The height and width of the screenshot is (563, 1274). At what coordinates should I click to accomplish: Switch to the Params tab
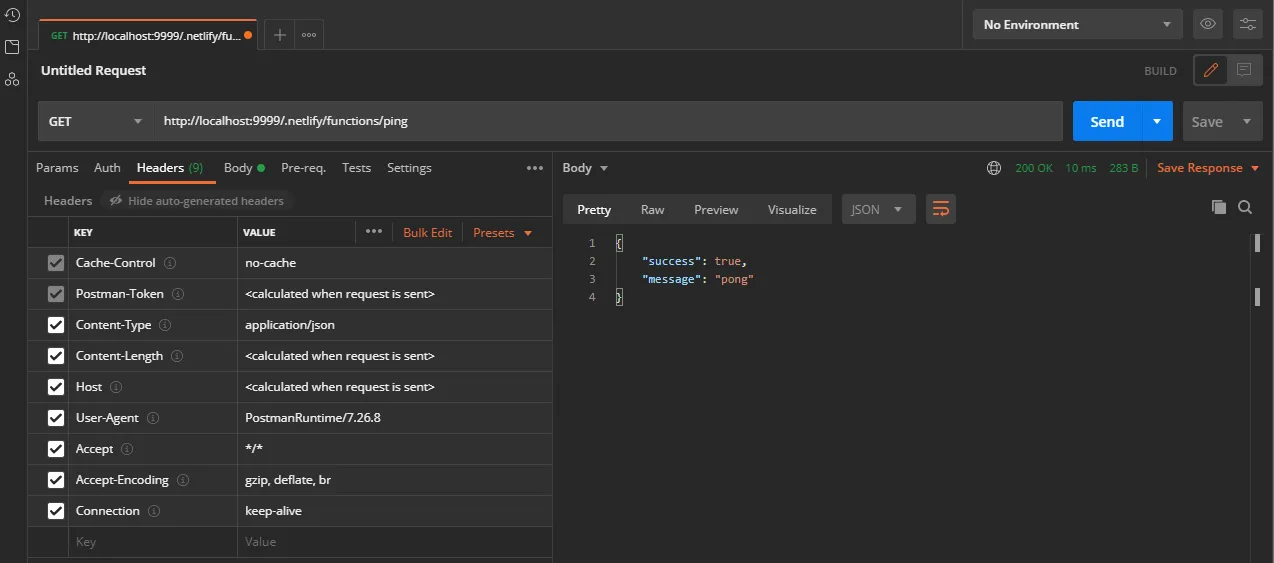[57, 168]
